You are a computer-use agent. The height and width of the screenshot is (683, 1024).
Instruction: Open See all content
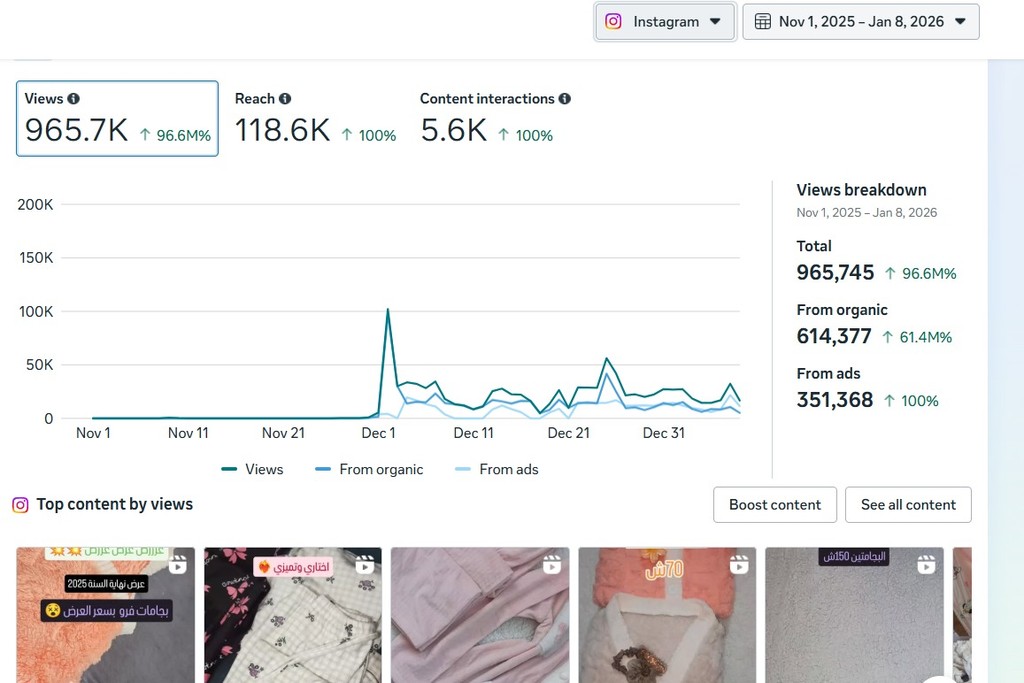pyautogui.click(x=908, y=505)
